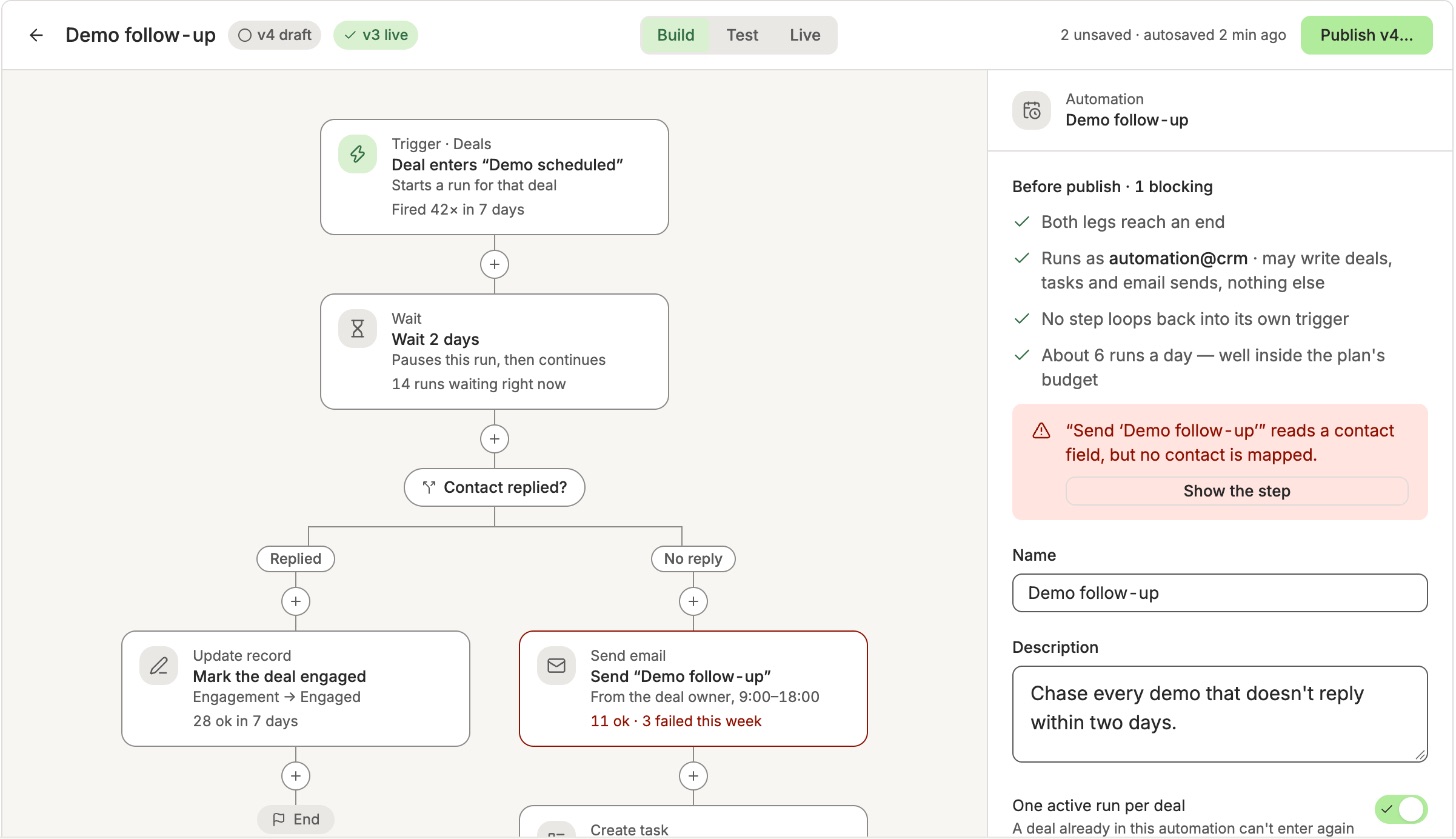Add a step below the Send email card

pyautogui.click(x=693, y=776)
